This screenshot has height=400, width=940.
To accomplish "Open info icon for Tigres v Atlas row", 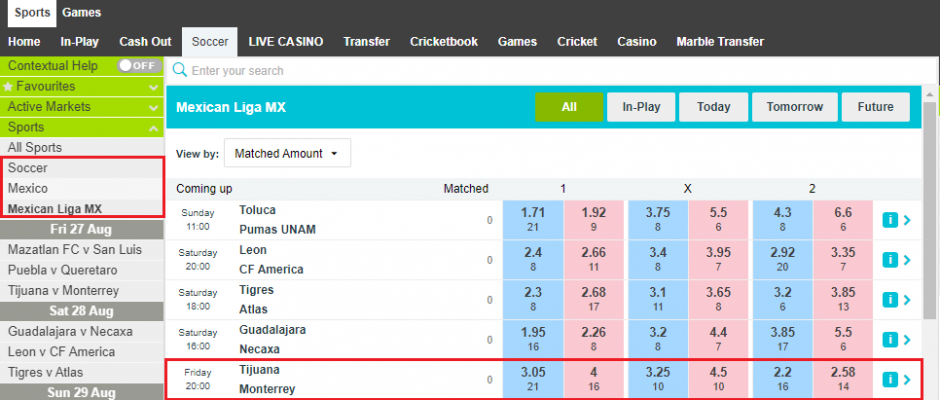I will point(890,300).
